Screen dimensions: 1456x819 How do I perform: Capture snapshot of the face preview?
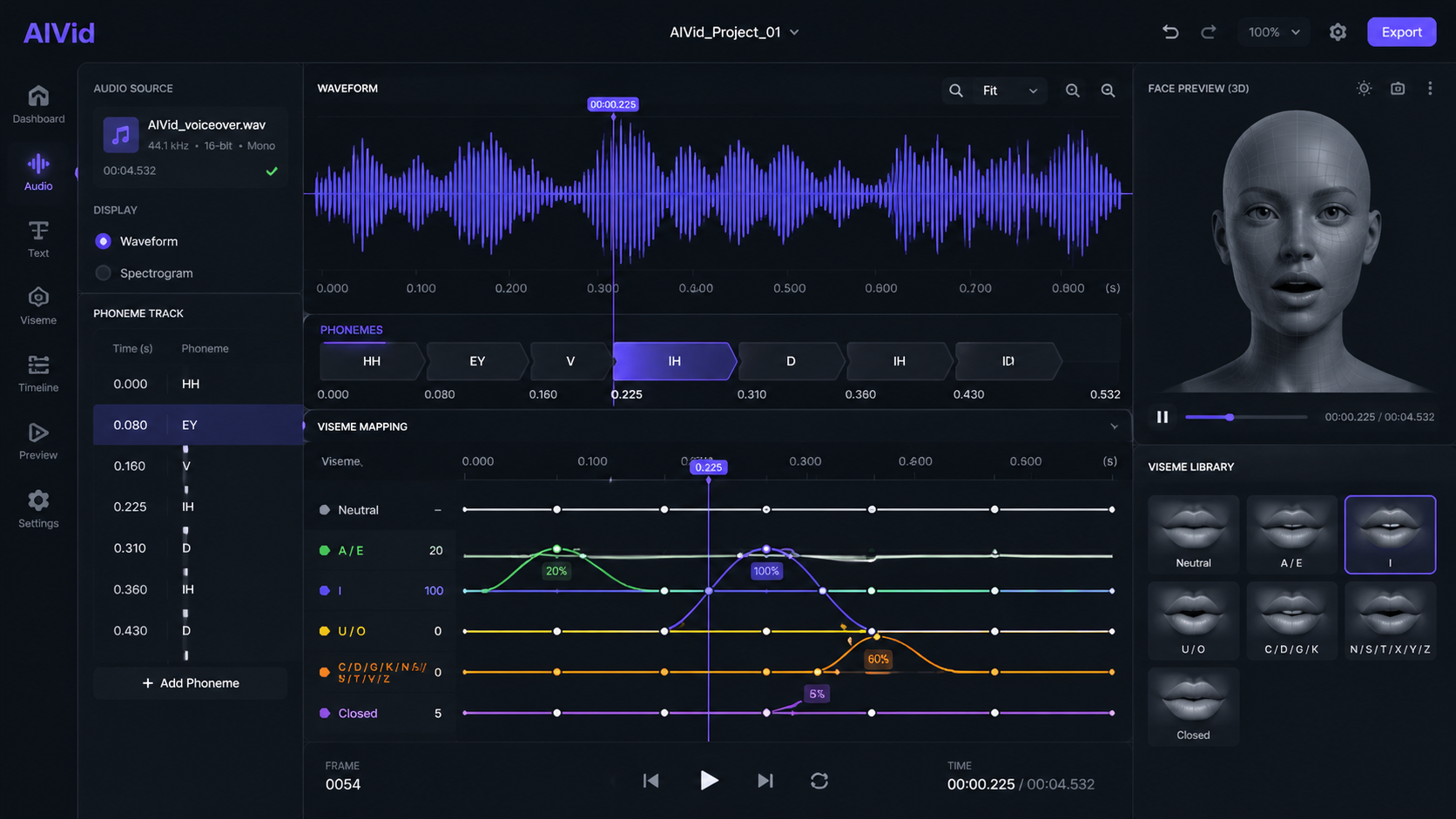[1398, 88]
